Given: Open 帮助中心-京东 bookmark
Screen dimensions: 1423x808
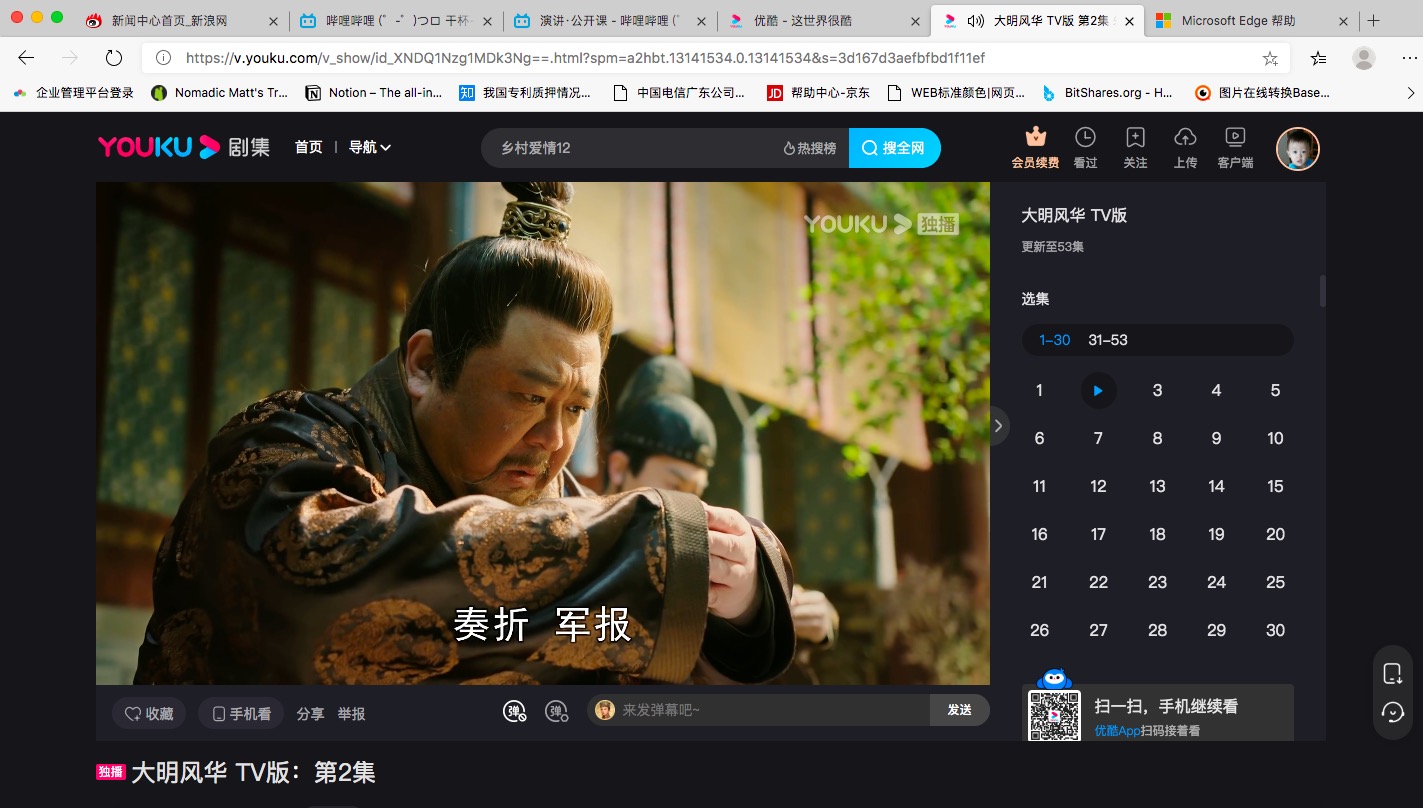Looking at the screenshot, I should (x=818, y=93).
